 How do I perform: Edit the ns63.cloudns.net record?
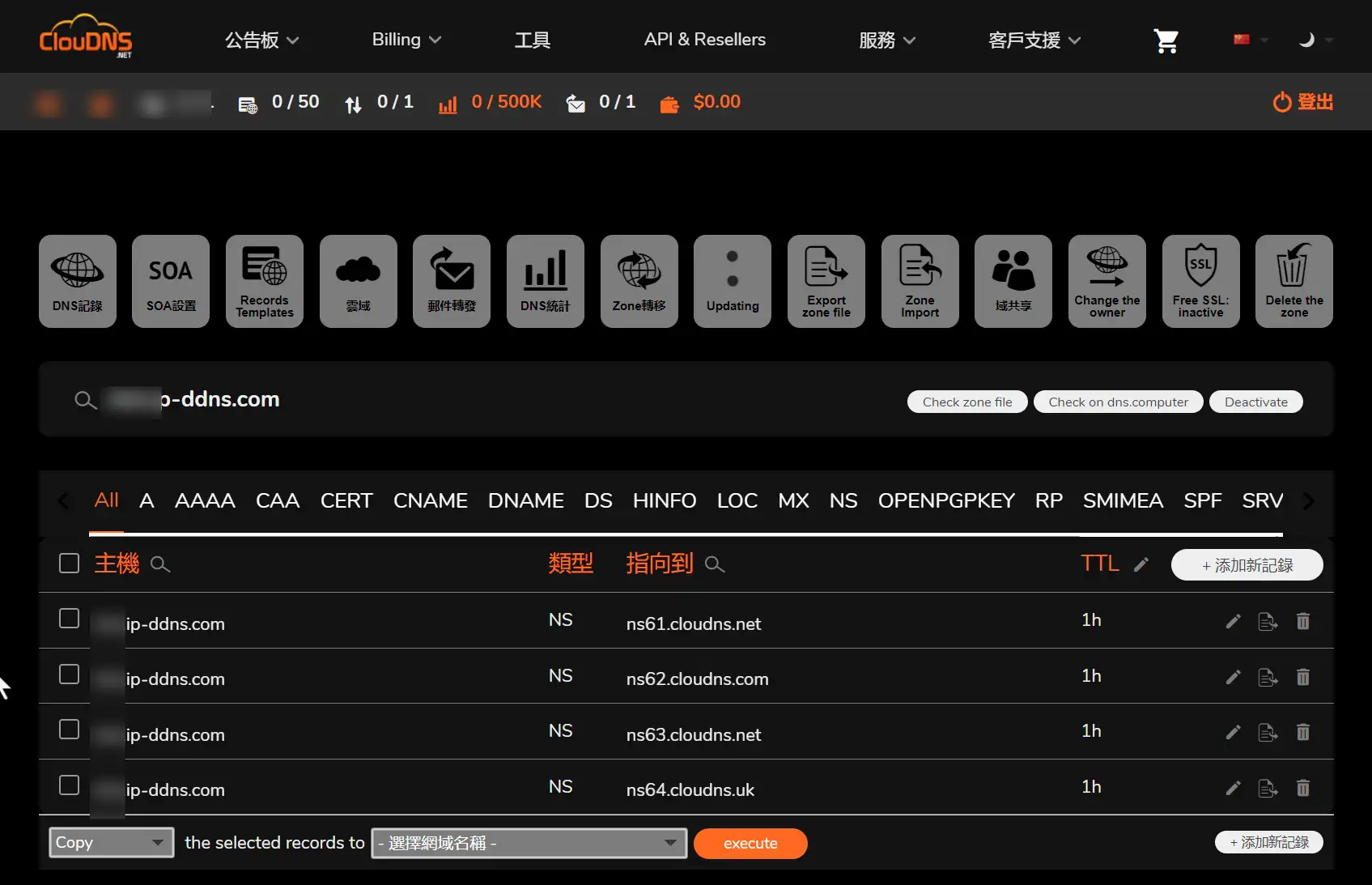click(1233, 732)
